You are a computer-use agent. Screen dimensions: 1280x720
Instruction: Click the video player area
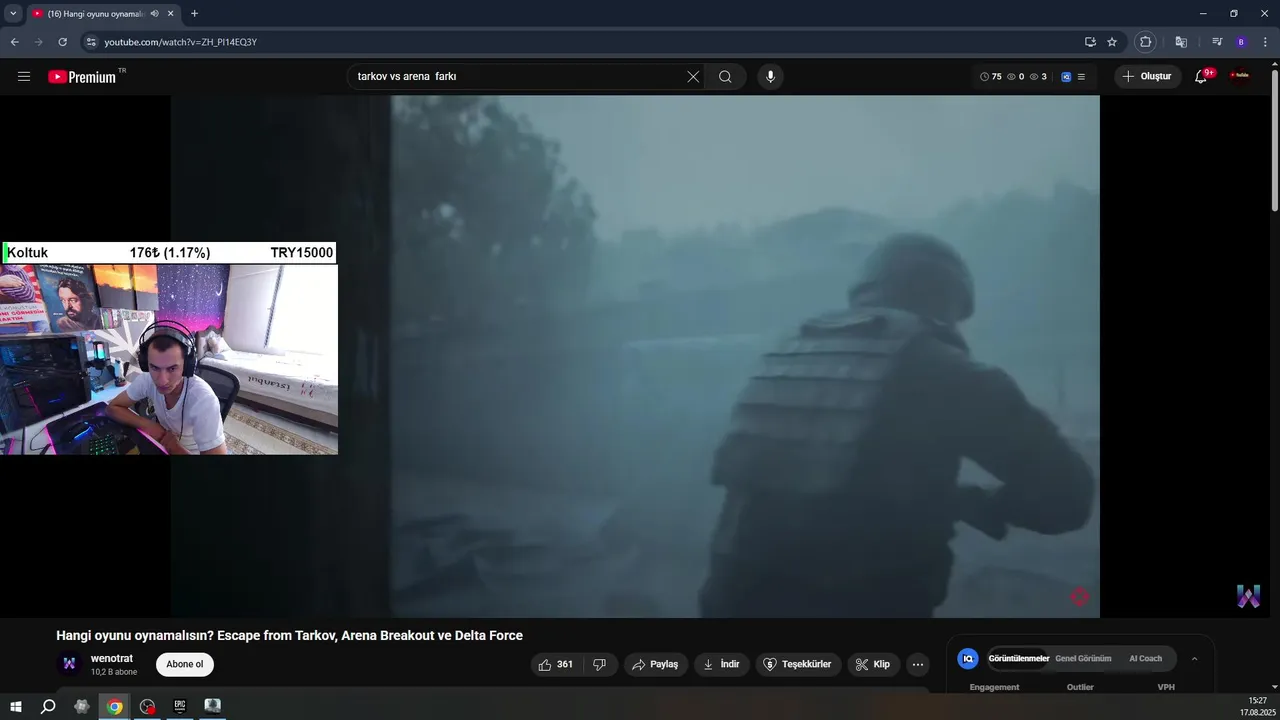coord(635,356)
